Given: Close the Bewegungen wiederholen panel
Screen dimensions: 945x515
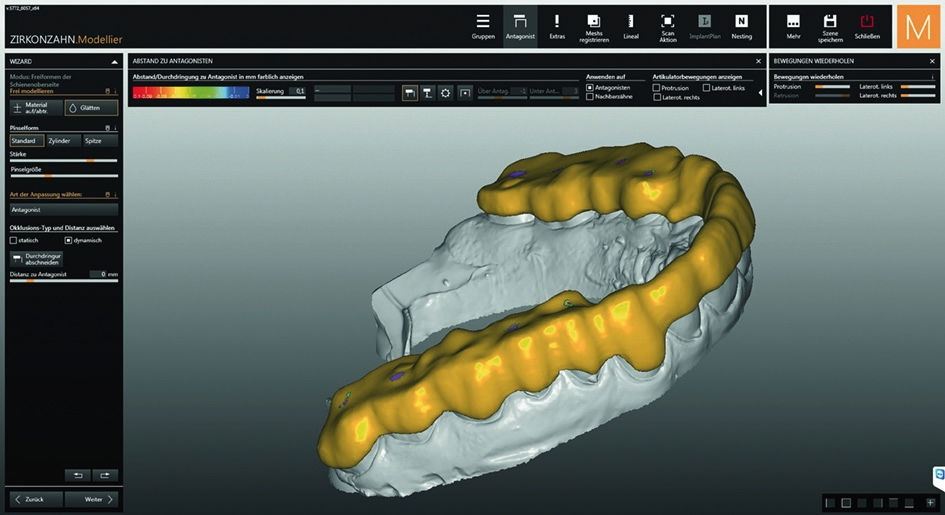Looking at the screenshot, I should (x=932, y=61).
